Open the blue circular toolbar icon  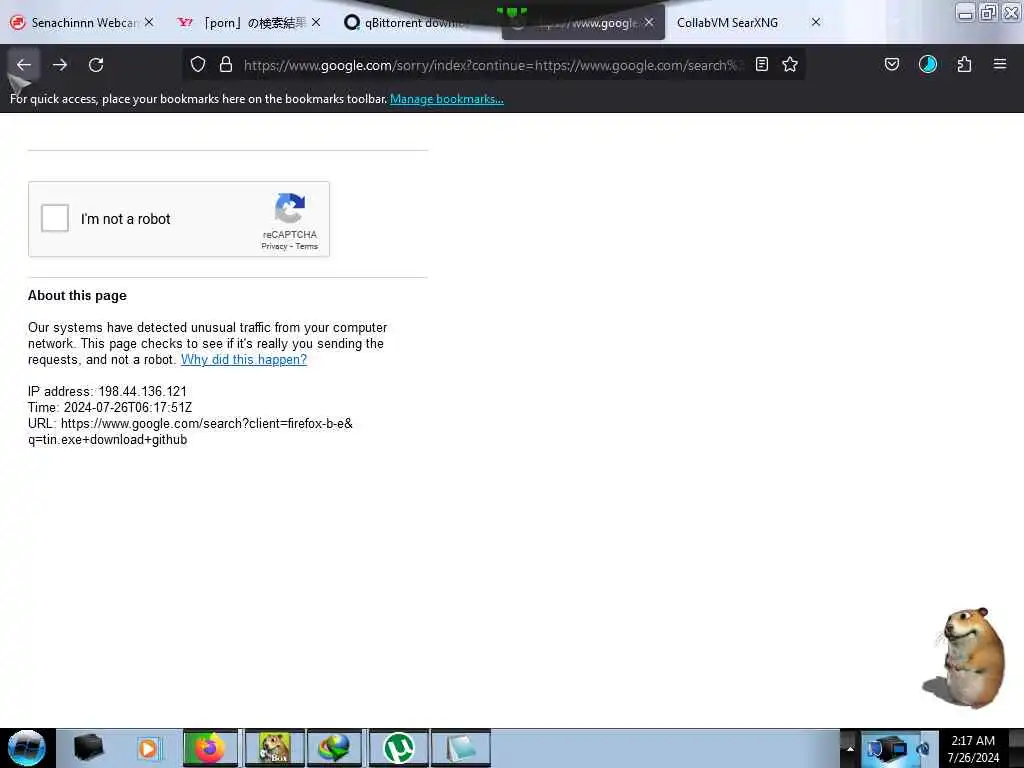tap(928, 64)
